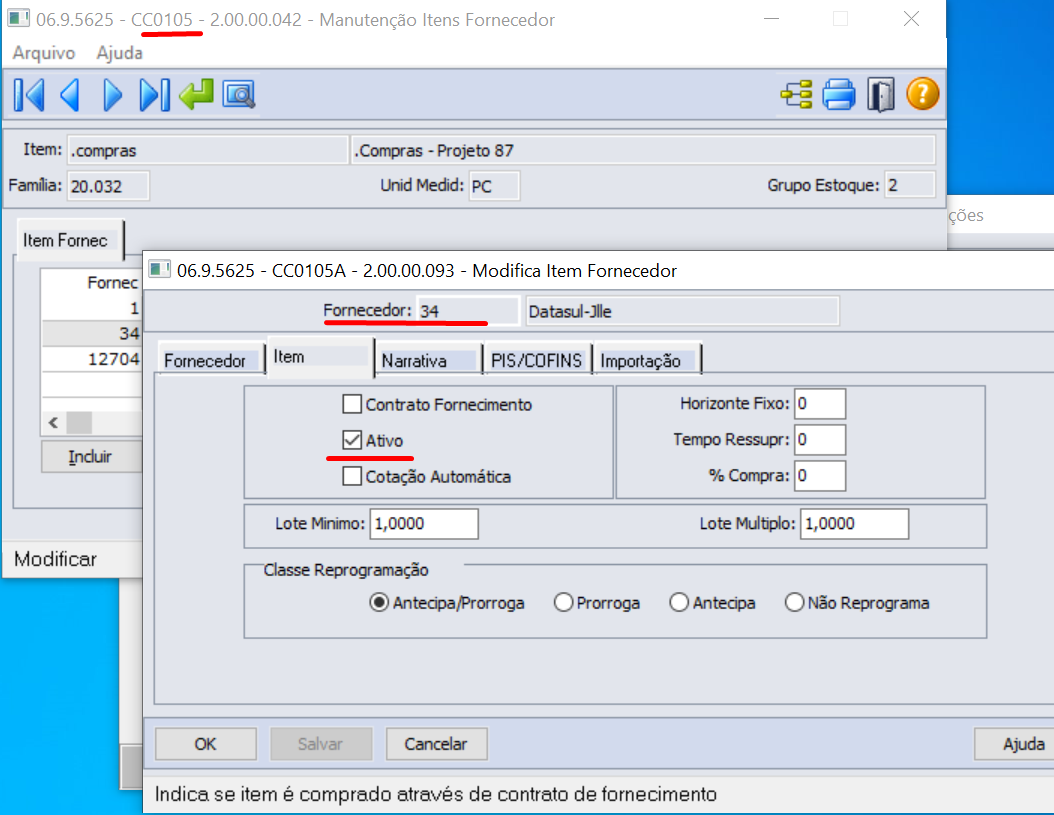Open the hierarchy tree toolbar icon
This screenshot has width=1054, height=815.
click(x=797, y=94)
